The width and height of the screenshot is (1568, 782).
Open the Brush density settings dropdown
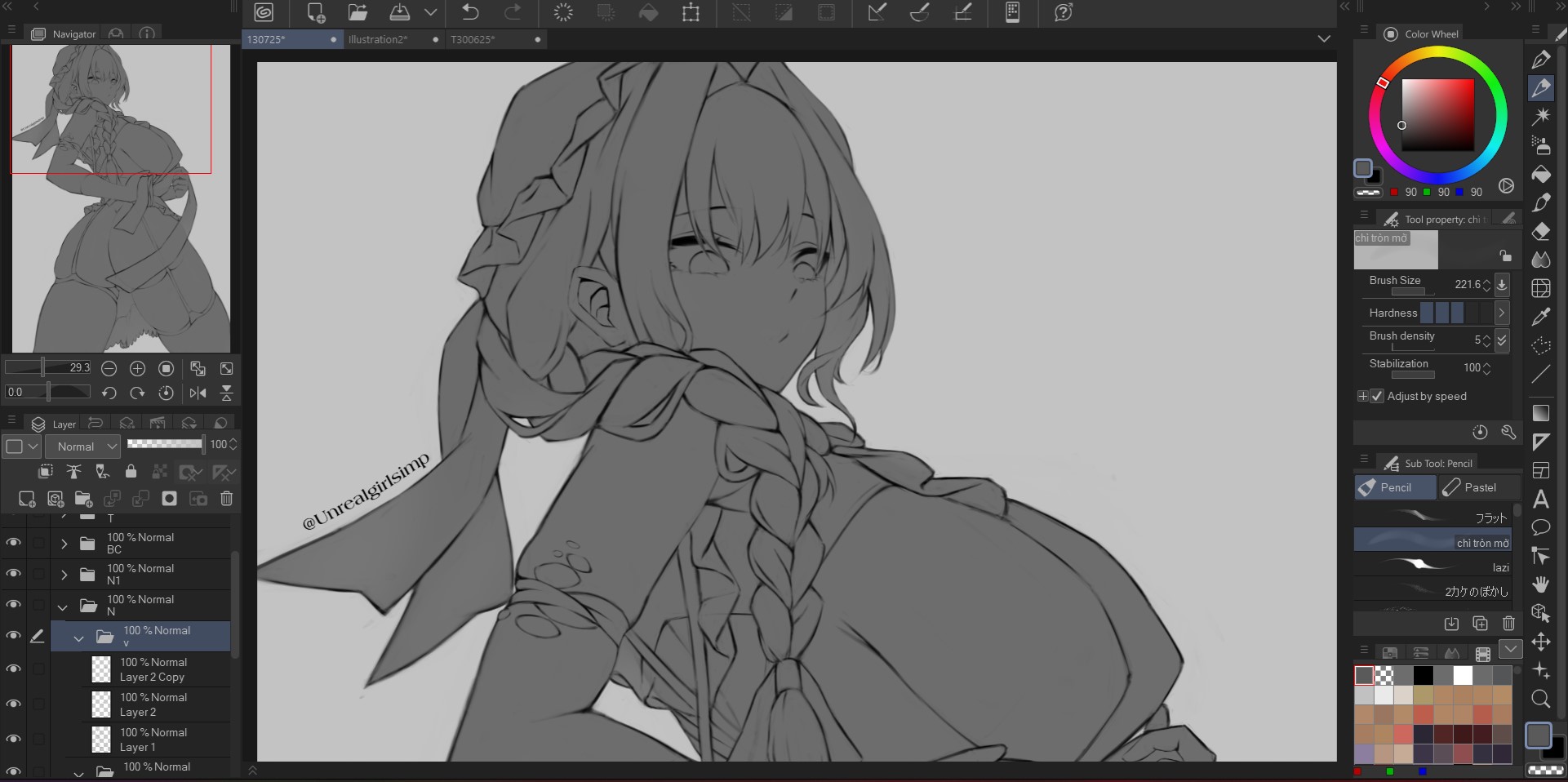[1502, 340]
